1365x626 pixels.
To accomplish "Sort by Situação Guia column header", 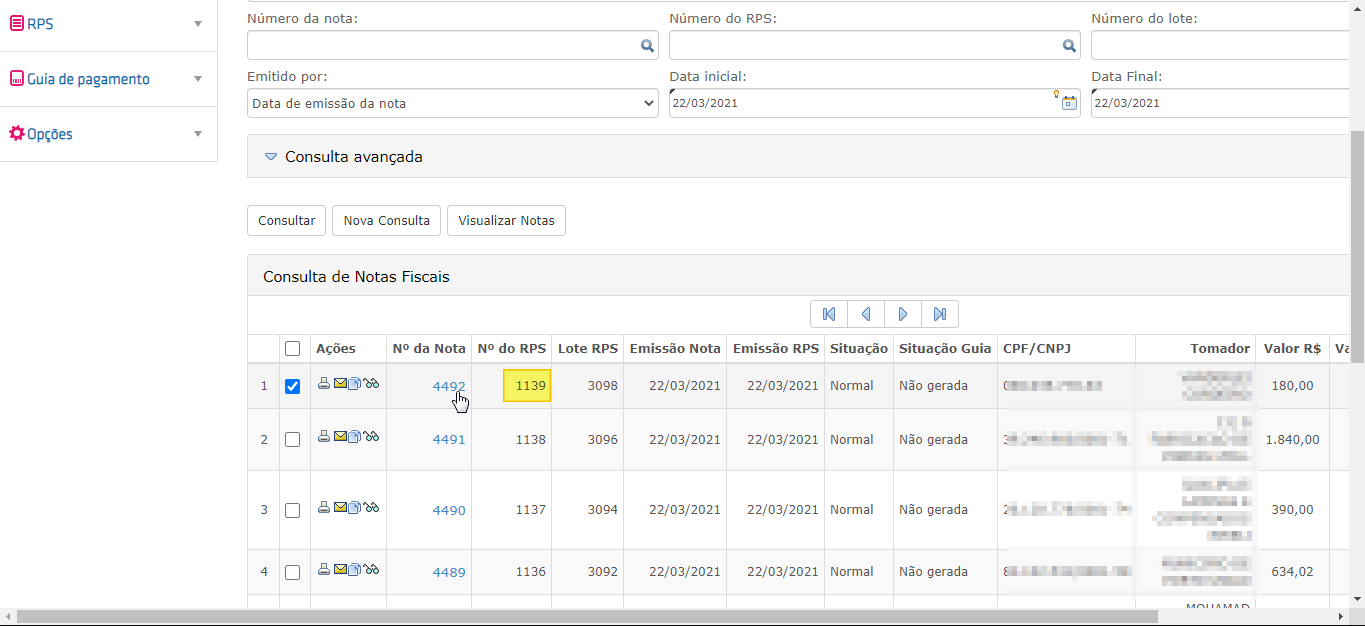I will (945, 348).
